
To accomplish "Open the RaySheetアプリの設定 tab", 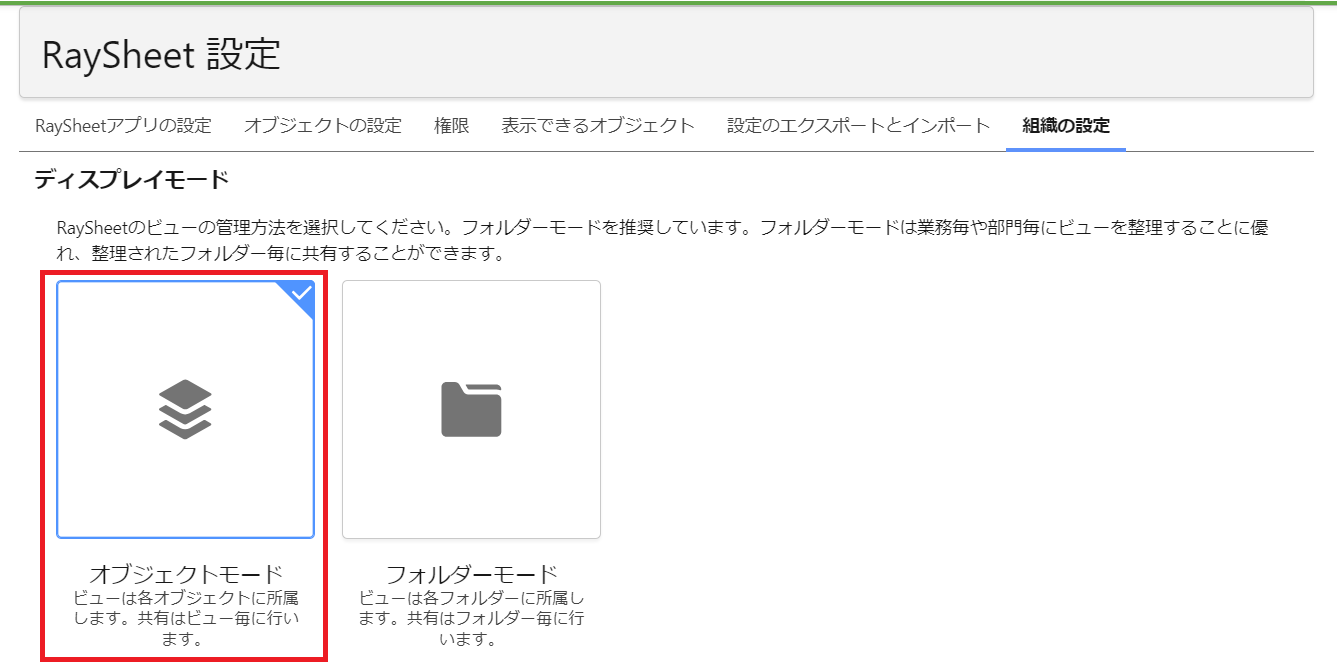I will pyautogui.click(x=123, y=126).
